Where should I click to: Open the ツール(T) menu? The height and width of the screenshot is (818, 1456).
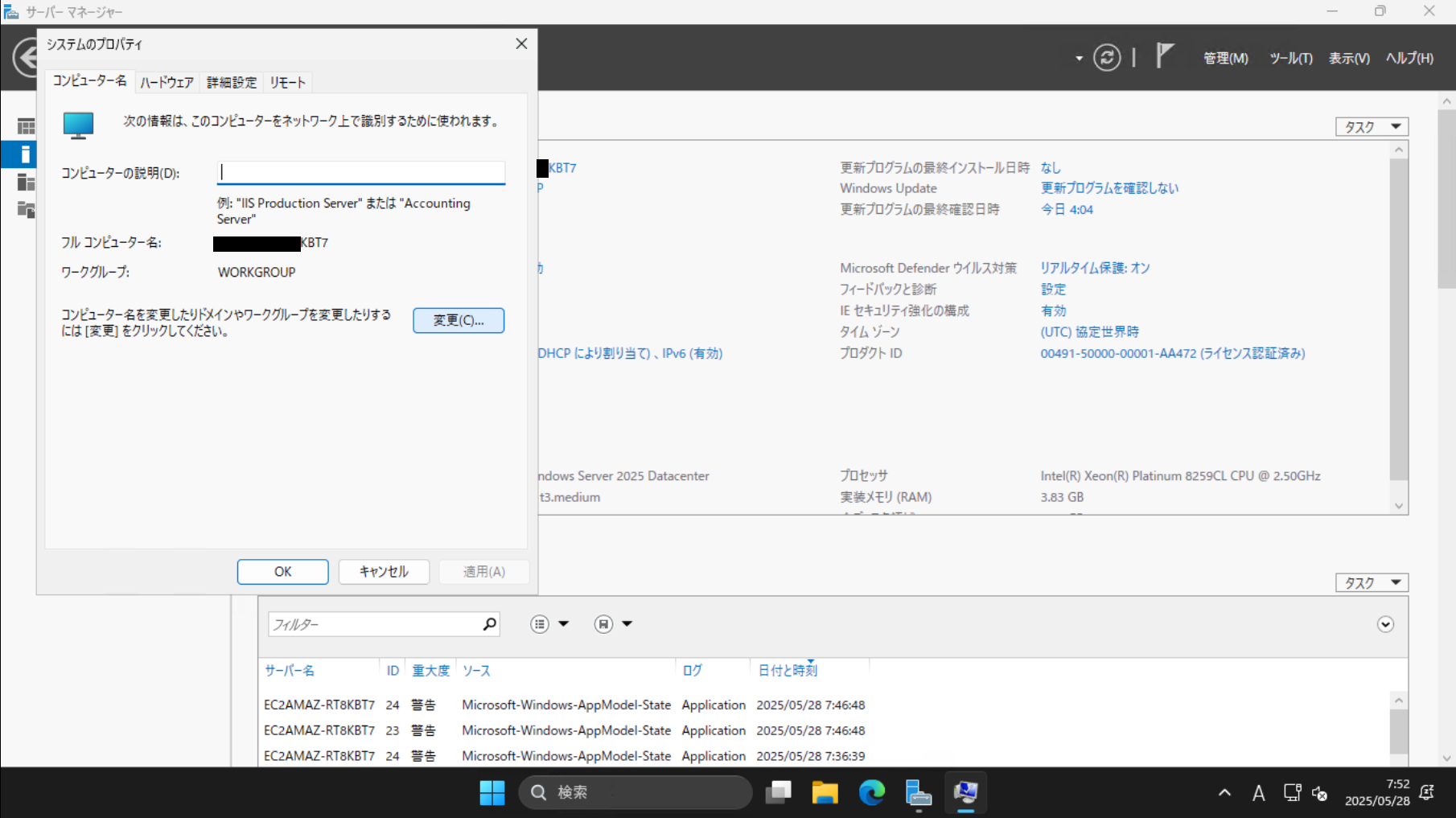coord(1290,57)
